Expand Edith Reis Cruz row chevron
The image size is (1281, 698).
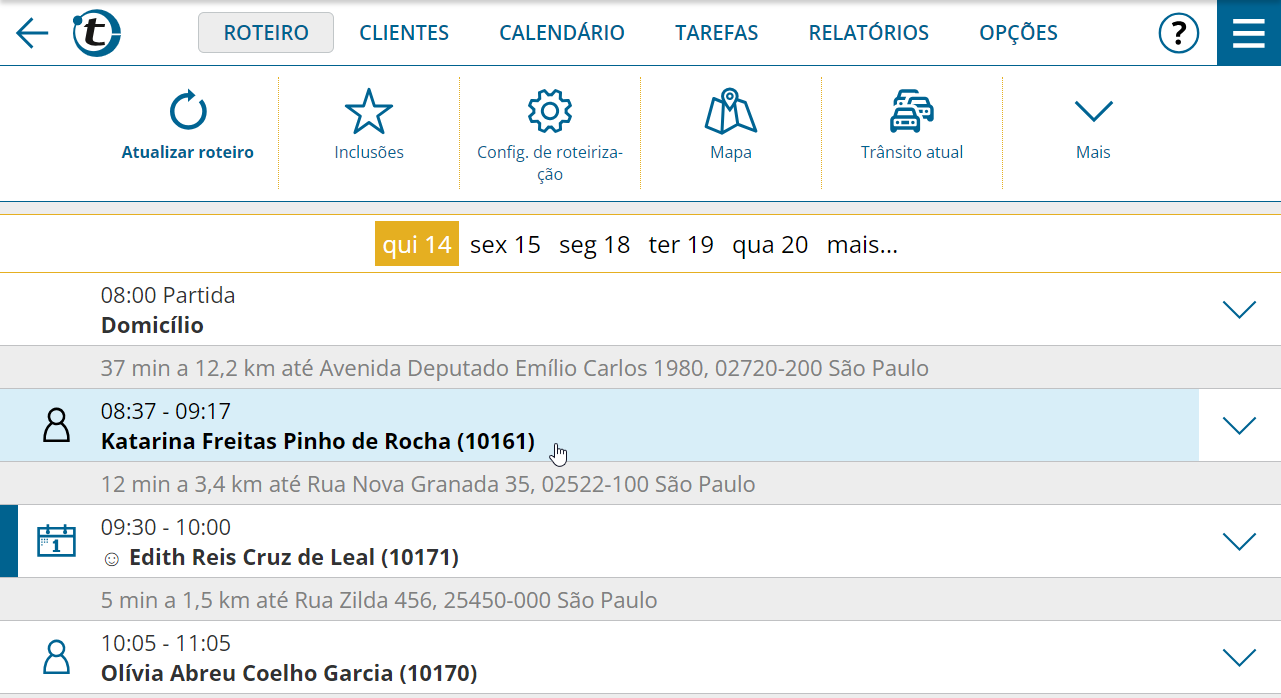1239,542
